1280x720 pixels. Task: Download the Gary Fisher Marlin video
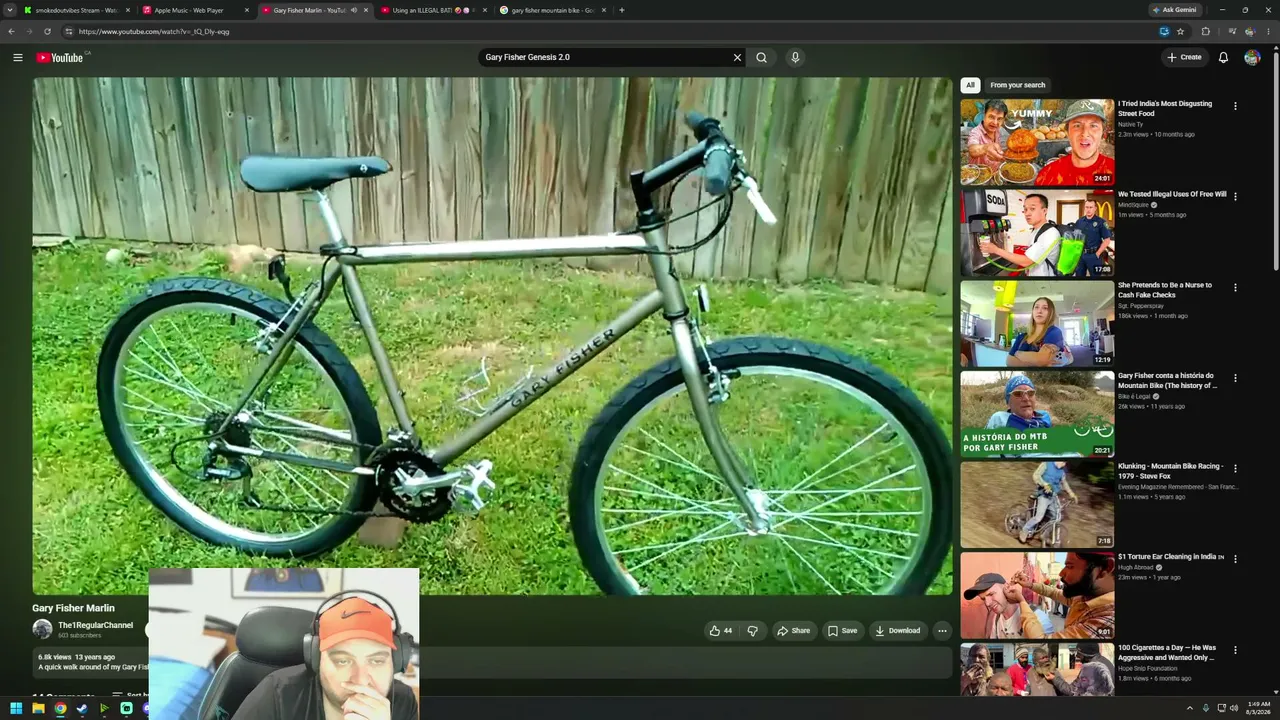click(x=897, y=631)
